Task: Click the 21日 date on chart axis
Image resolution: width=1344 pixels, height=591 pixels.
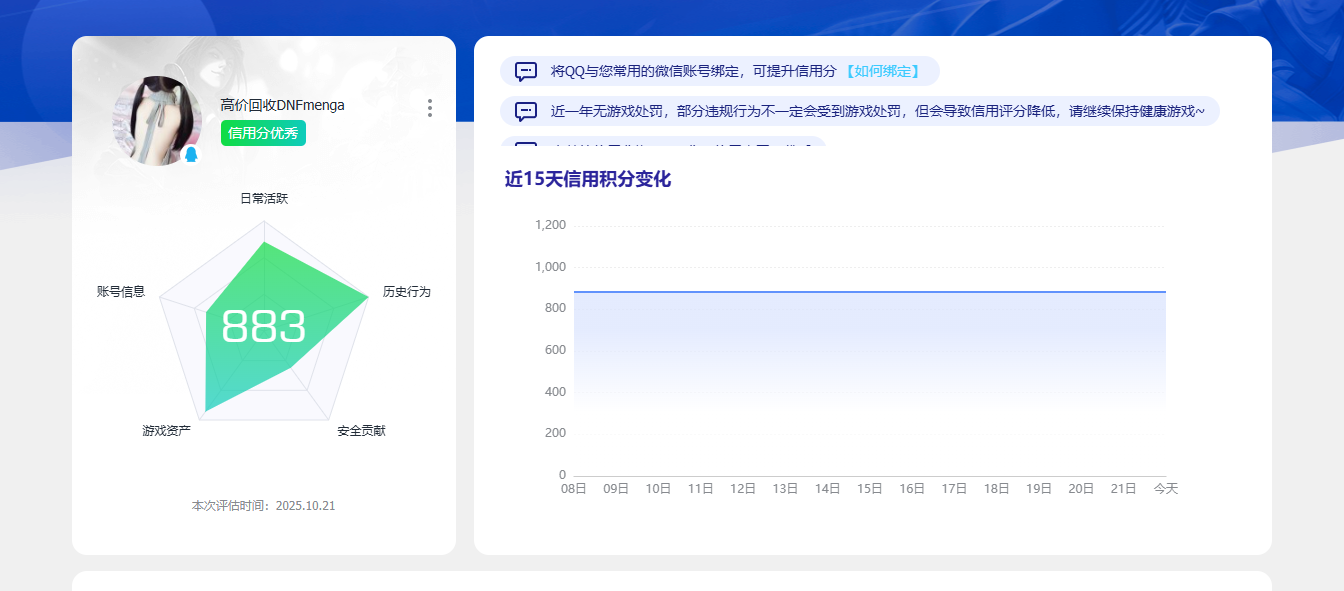Action: (1124, 489)
